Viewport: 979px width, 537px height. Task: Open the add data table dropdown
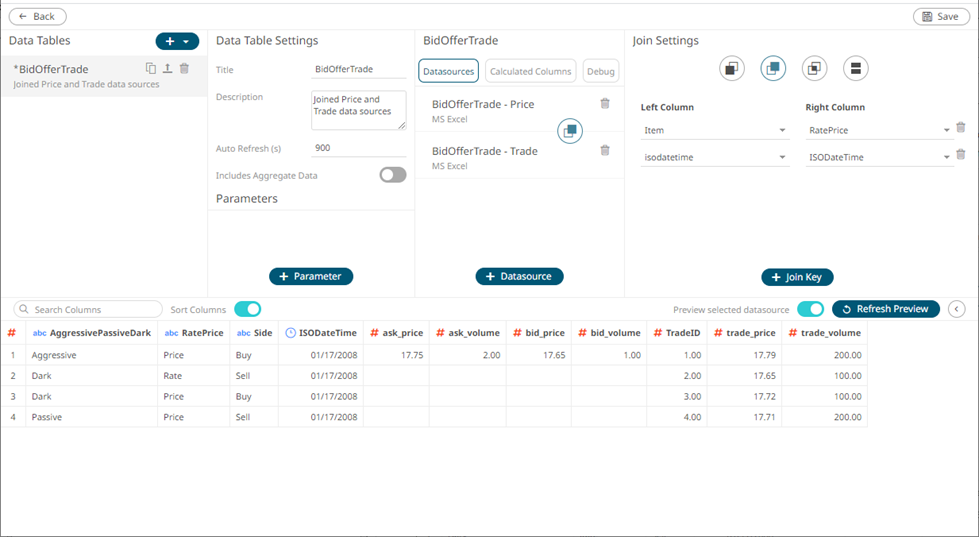[x=177, y=42]
